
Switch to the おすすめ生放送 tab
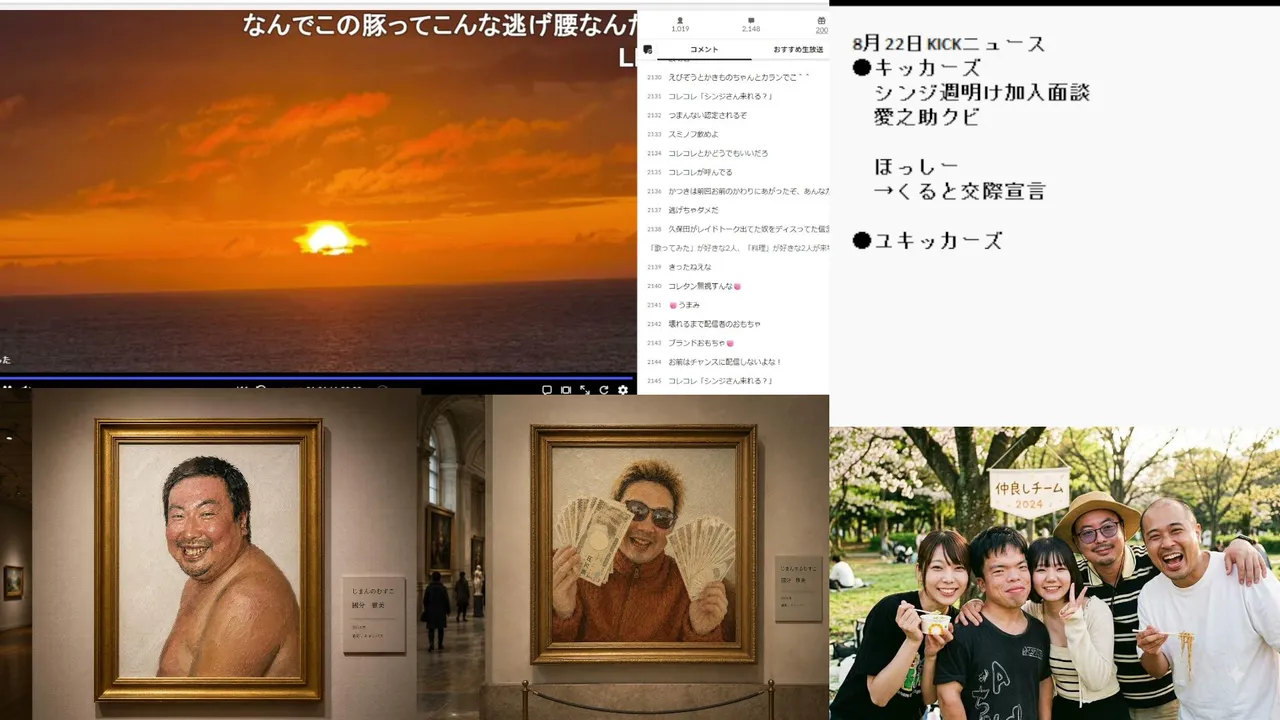798,49
